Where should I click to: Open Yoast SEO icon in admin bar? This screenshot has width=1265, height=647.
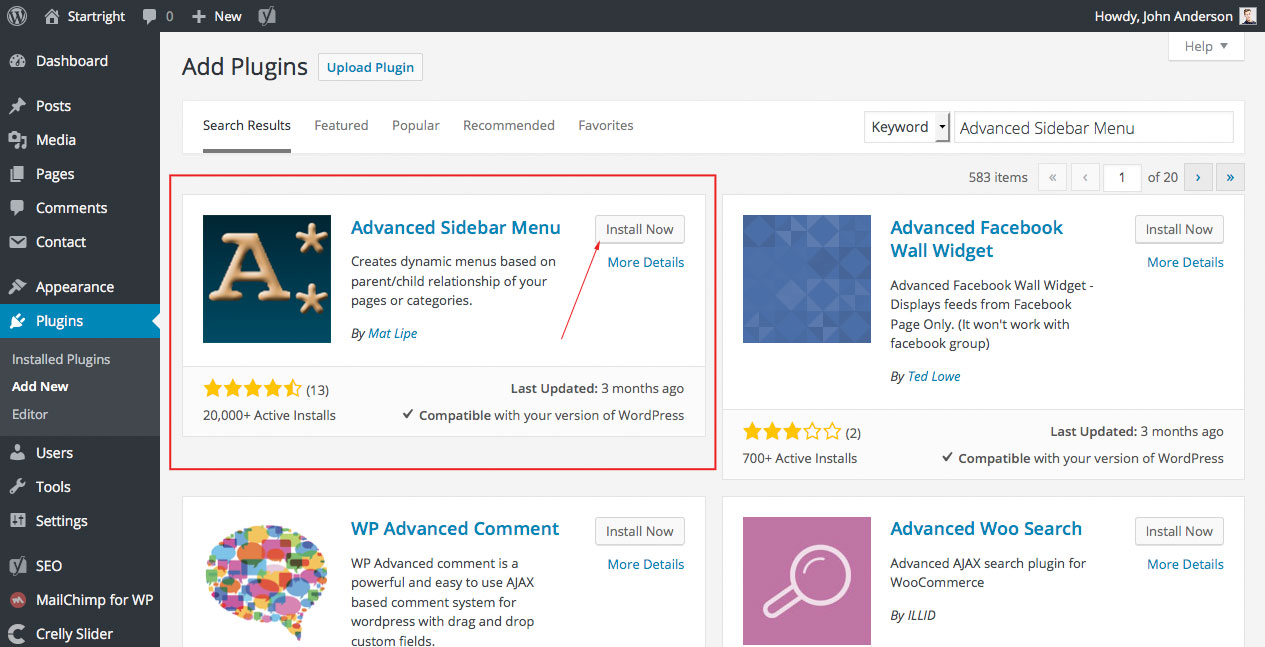(x=267, y=16)
